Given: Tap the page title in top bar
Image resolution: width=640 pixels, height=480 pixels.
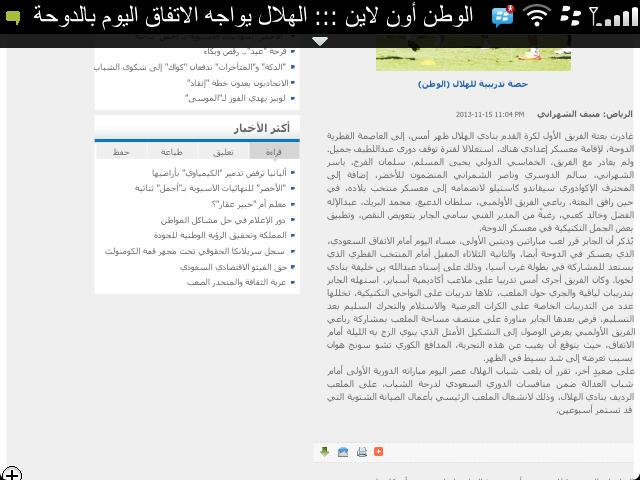Looking at the screenshot, I should click(x=253, y=16).
